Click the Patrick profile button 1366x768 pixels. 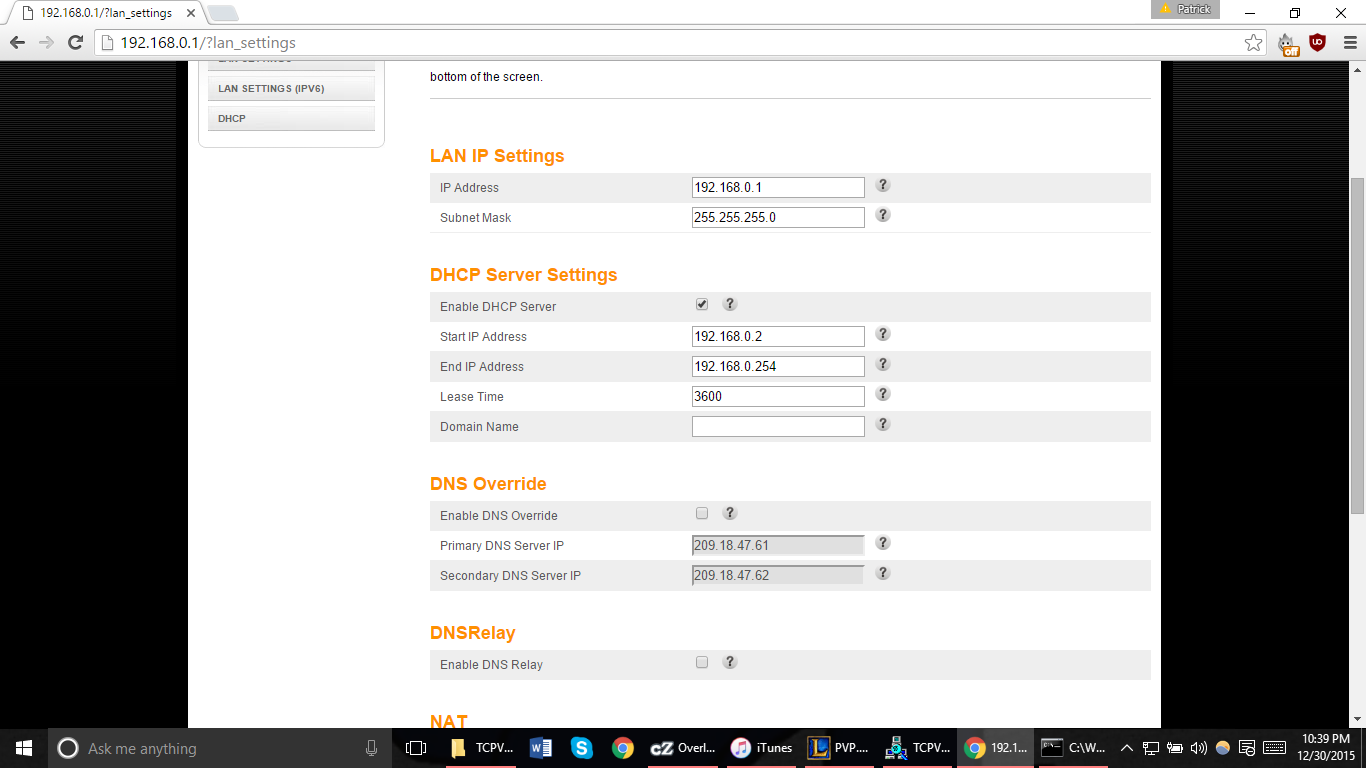click(x=1185, y=9)
